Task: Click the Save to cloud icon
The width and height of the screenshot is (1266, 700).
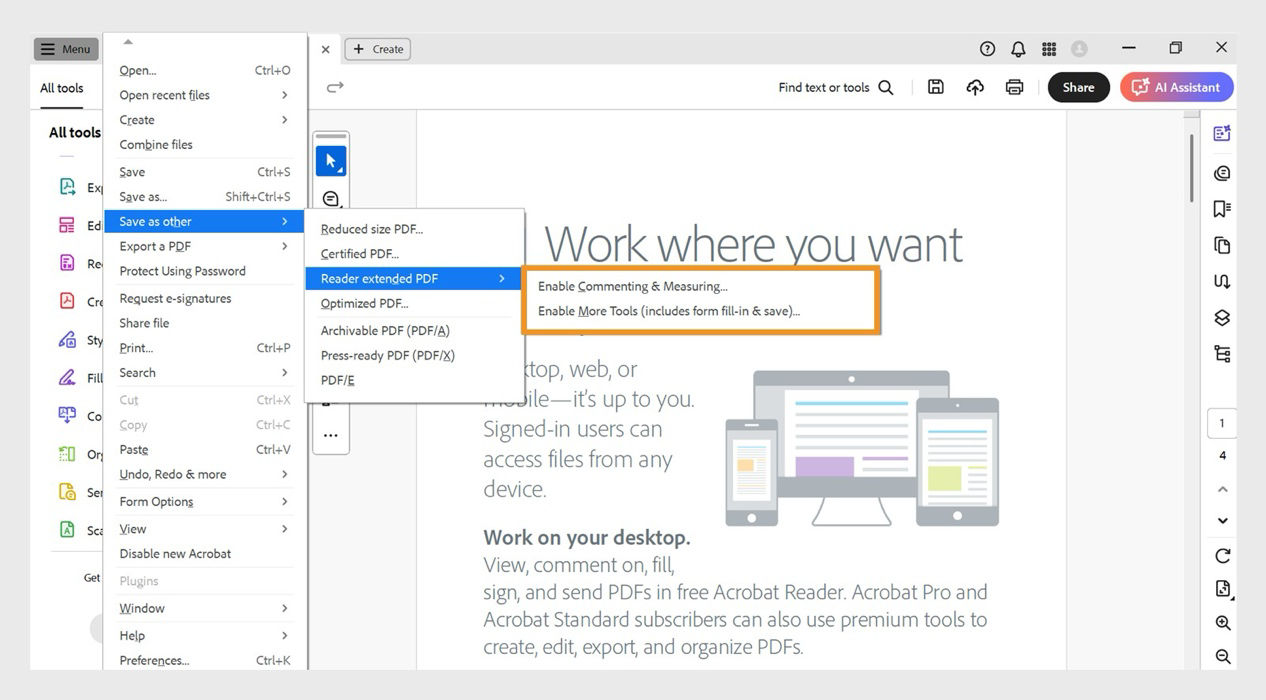Action: click(975, 87)
